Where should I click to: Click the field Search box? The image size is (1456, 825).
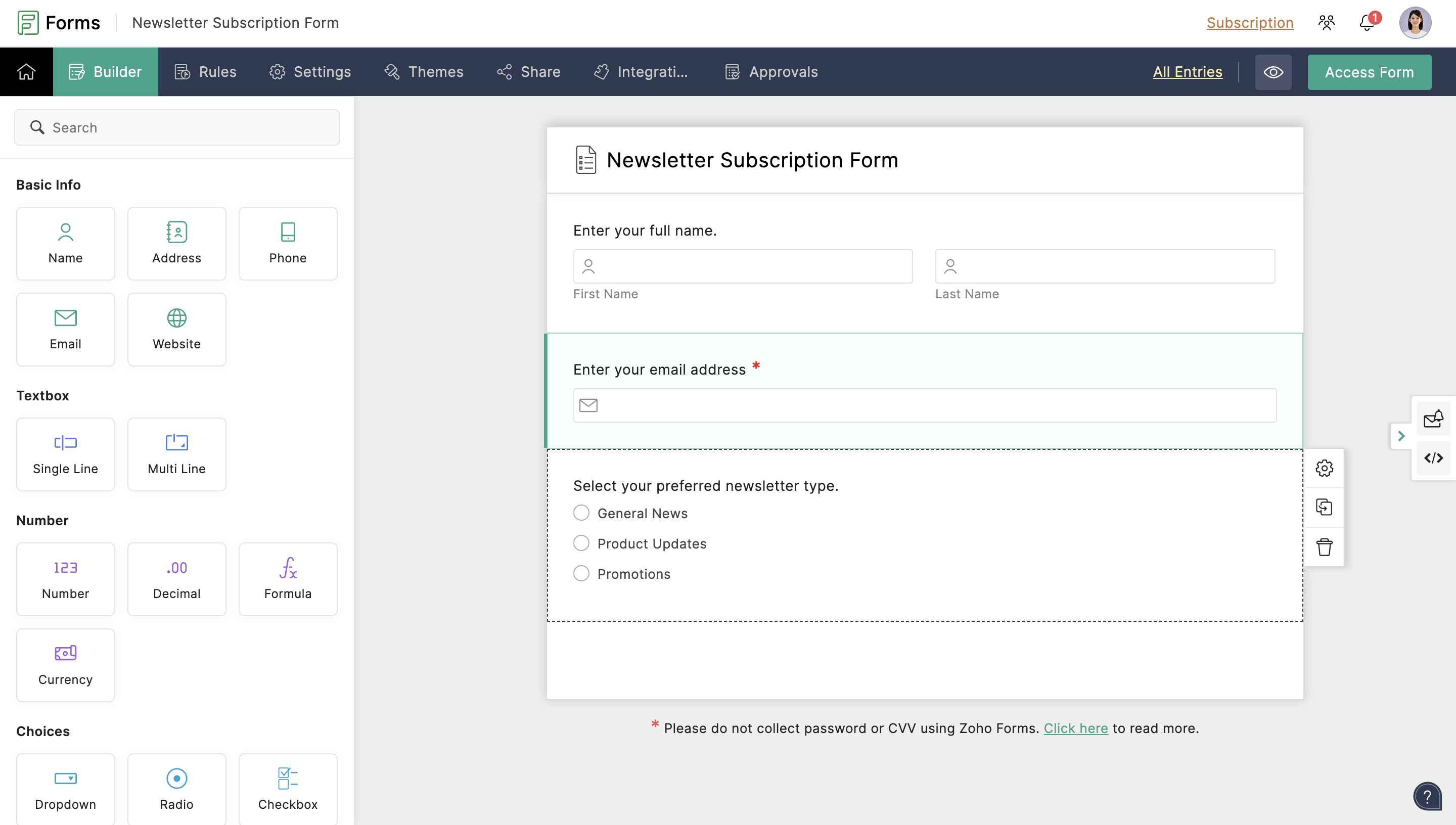pyautogui.click(x=177, y=127)
